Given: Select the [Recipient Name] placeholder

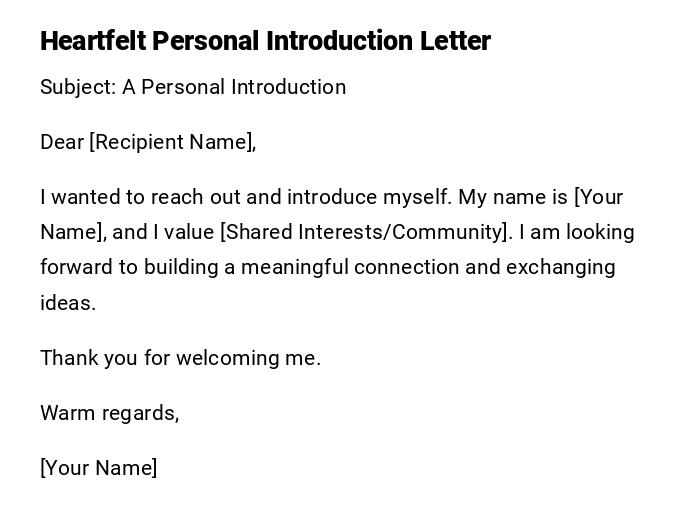Looking at the screenshot, I should [172, 142].
